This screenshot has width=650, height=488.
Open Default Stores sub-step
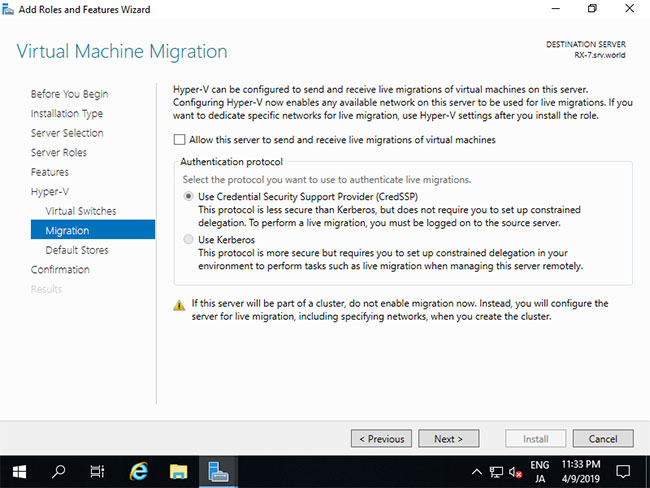(77, 250)
